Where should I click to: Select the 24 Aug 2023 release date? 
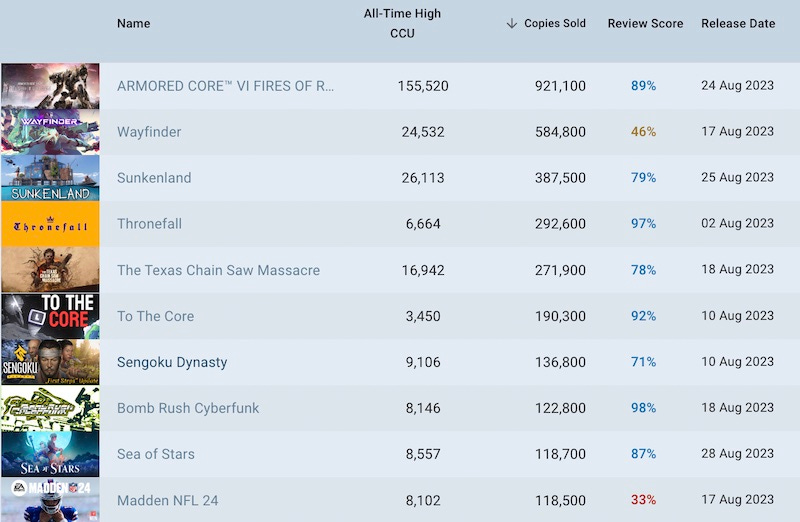pyautogui.click(x=737, y=85)
